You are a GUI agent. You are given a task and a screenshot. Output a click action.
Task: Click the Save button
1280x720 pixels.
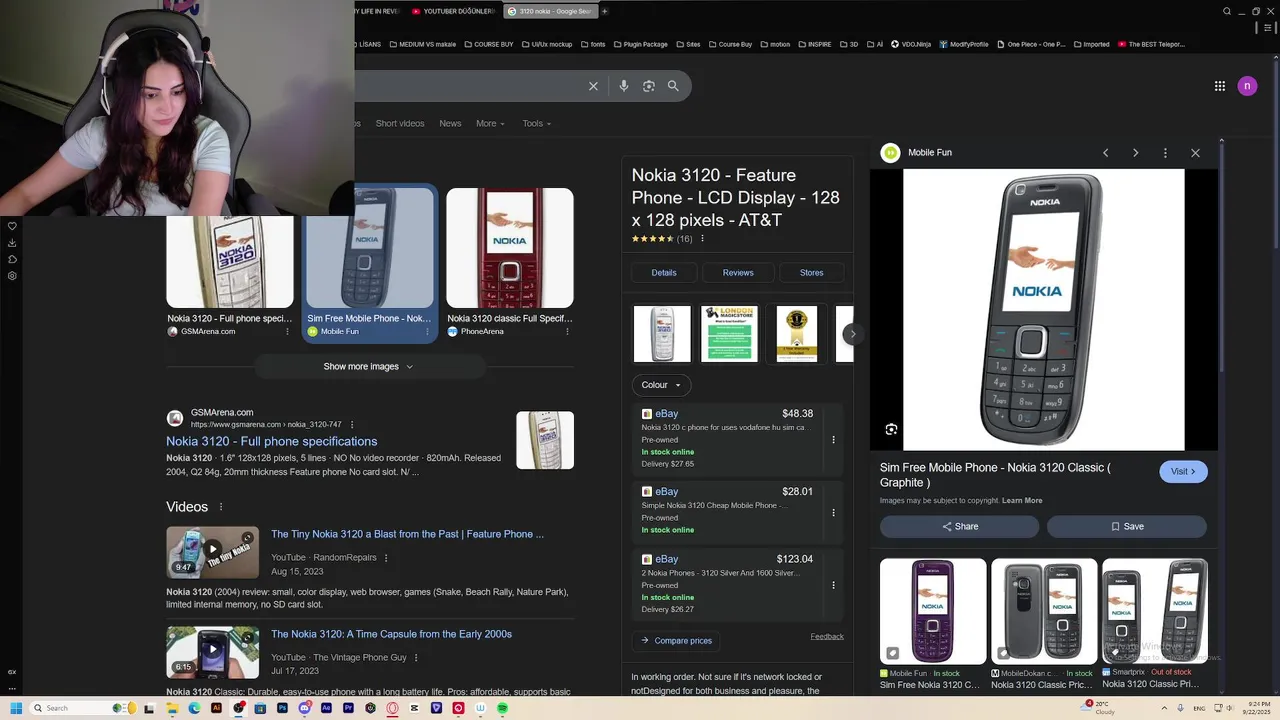click(1127, 526)
